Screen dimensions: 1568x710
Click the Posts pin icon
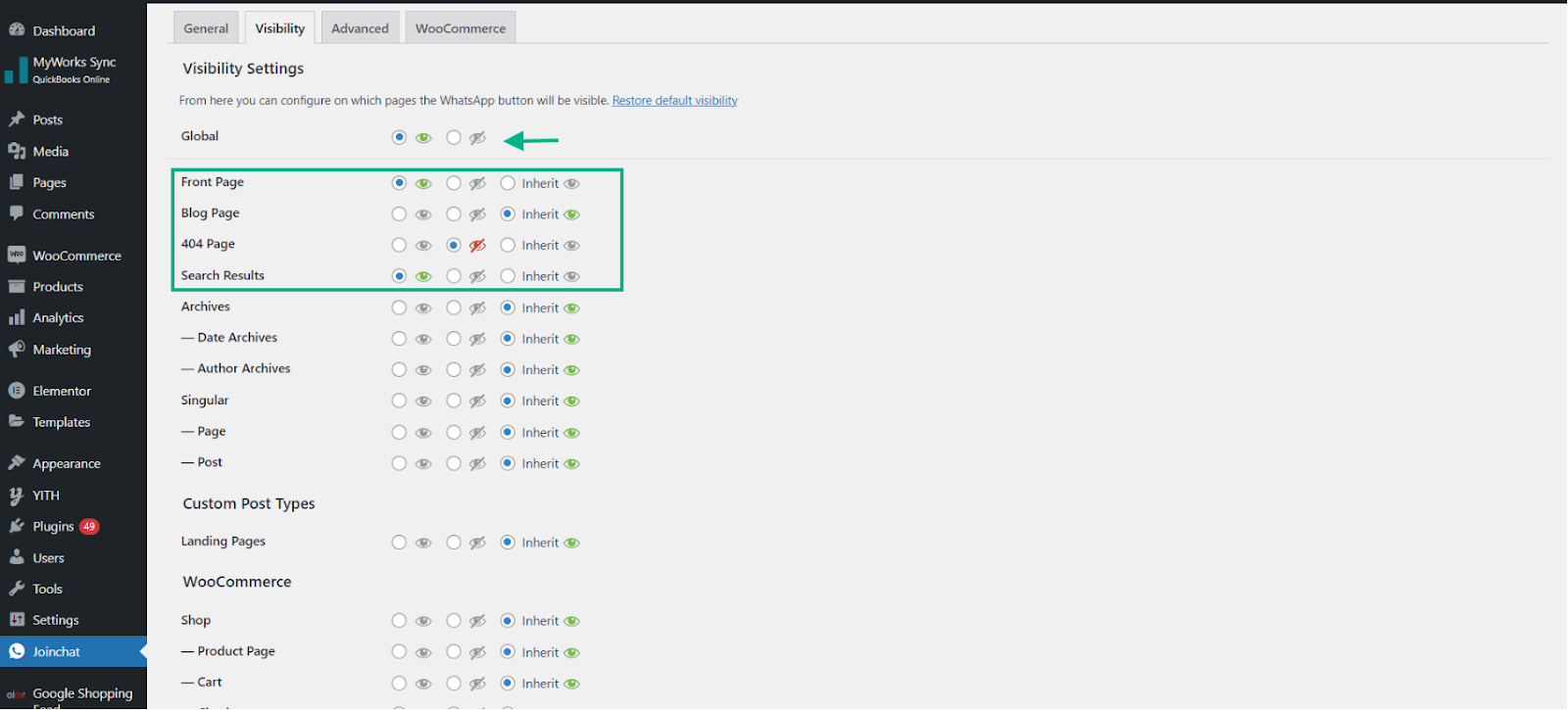(x=17, y=119)
